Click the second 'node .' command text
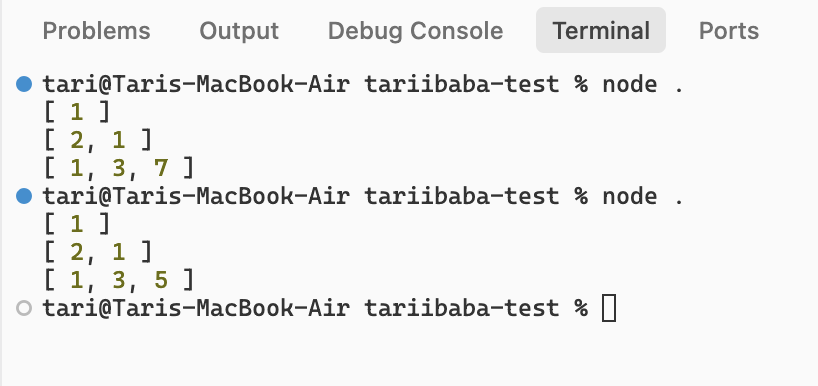 point(643,196)
